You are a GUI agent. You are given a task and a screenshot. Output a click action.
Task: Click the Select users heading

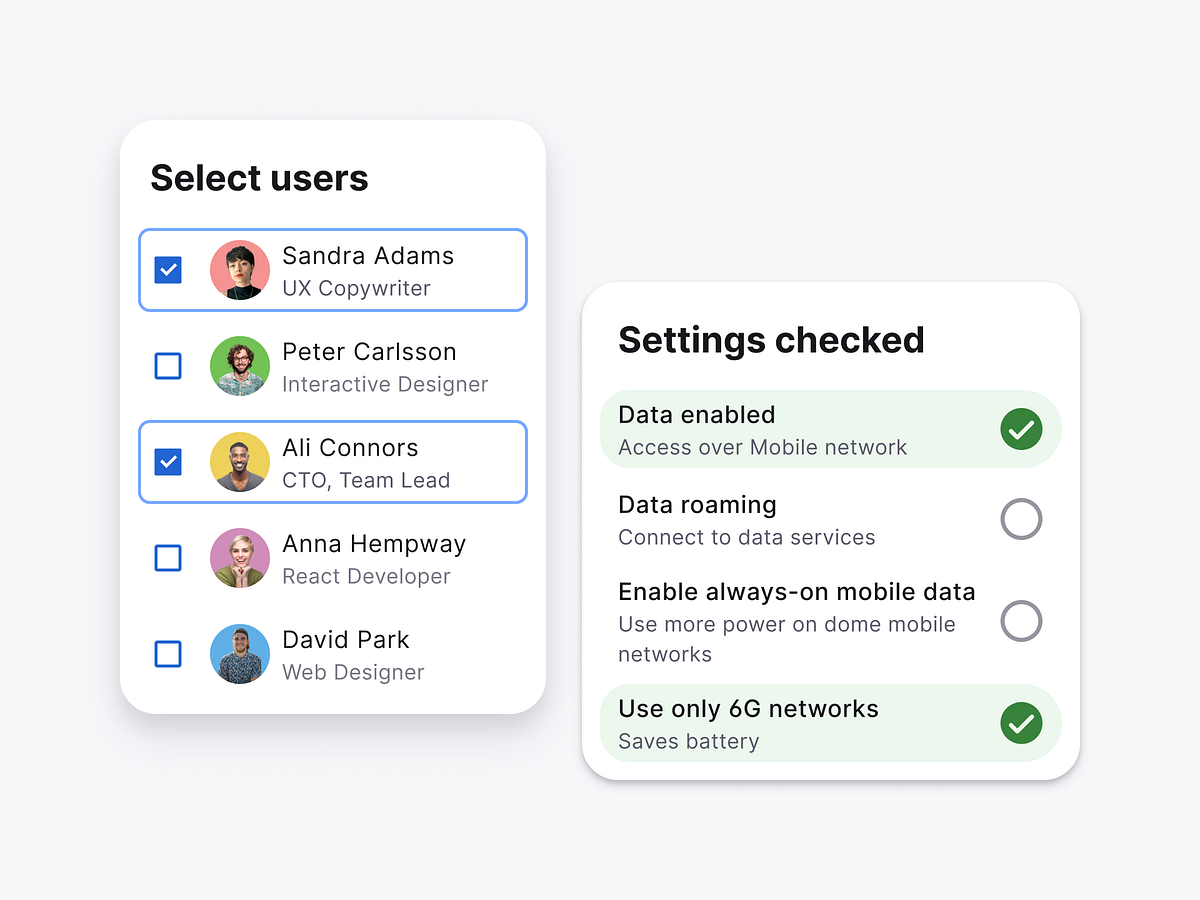(x=259, y=178)
